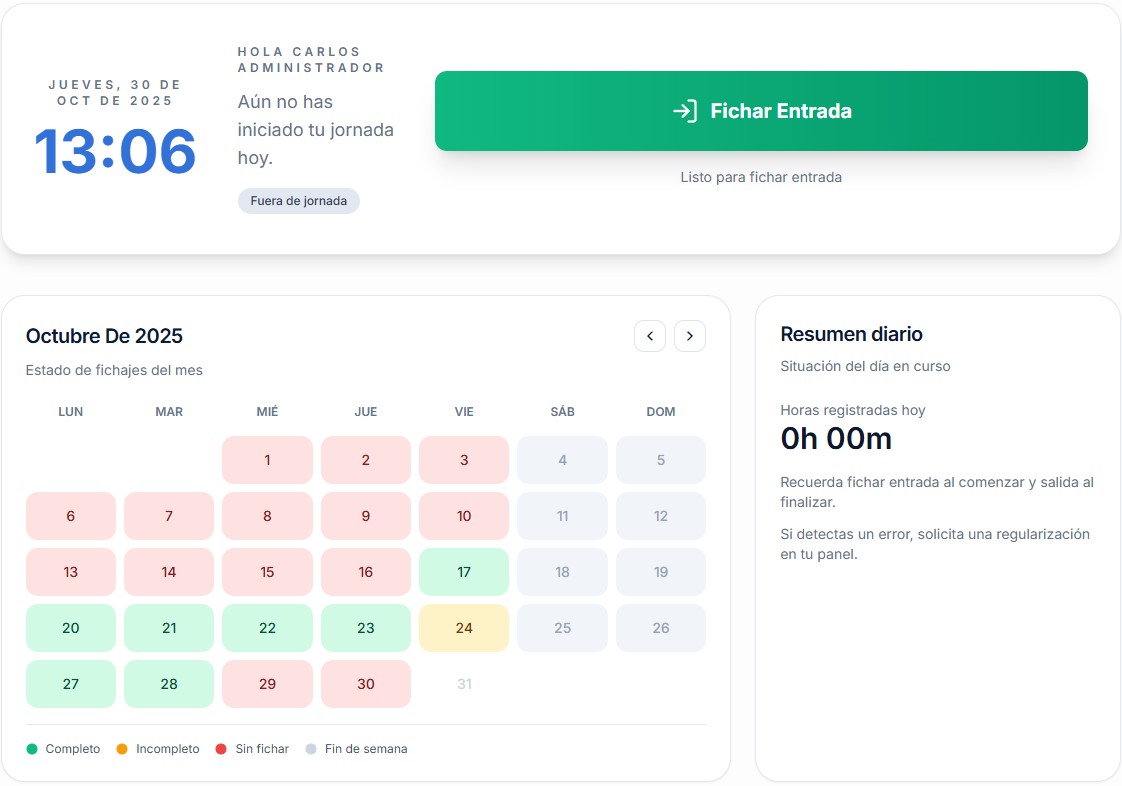Viewport: 1122px width, 786px height.
Task: Open the Octubre De 2025 calendar header
Action: tap(104, 336)
